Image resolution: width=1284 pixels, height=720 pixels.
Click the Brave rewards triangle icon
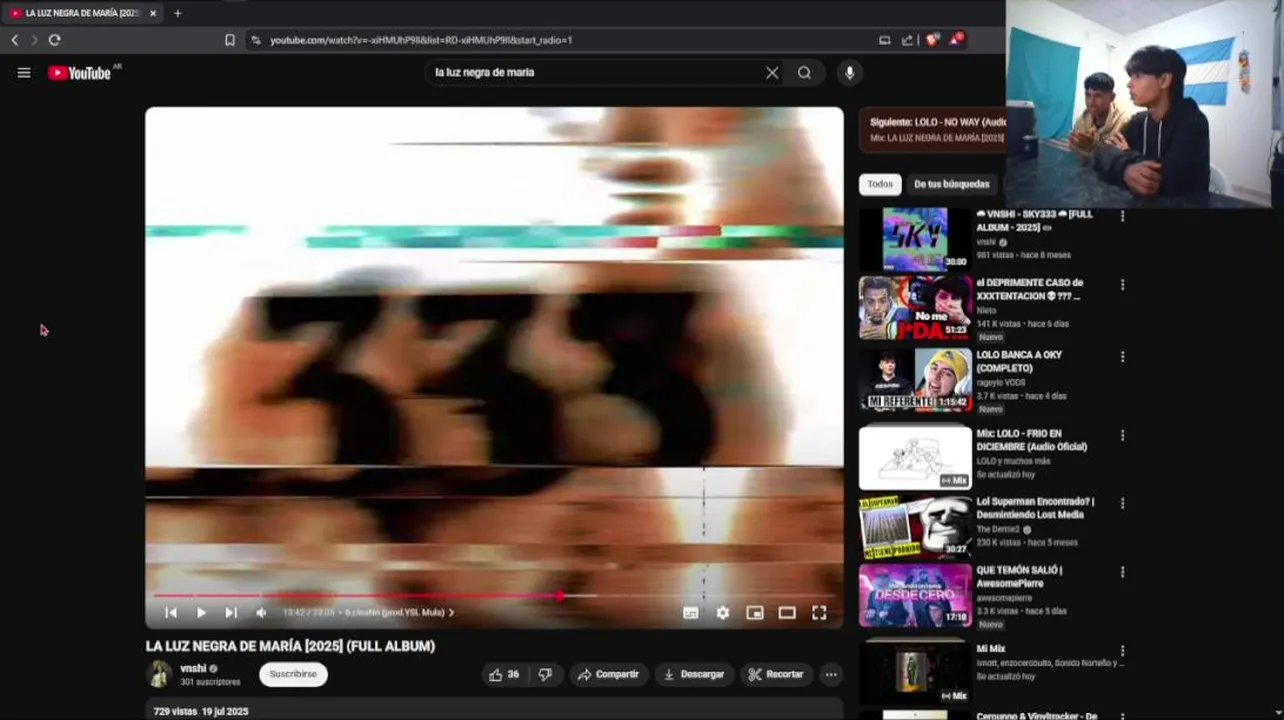(956, 40)
